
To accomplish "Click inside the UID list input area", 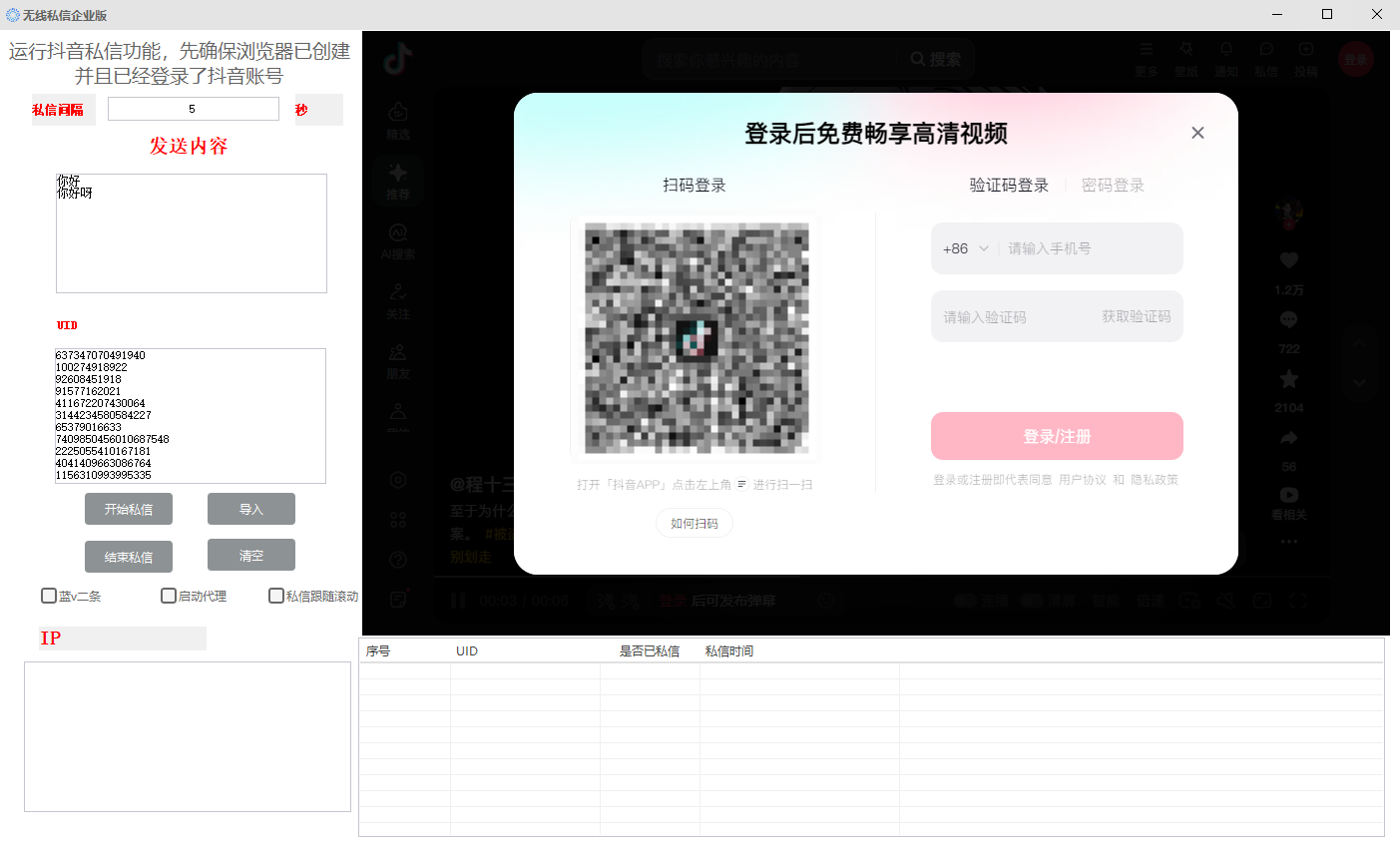I will pyautogui.click(x=190, y=415).
